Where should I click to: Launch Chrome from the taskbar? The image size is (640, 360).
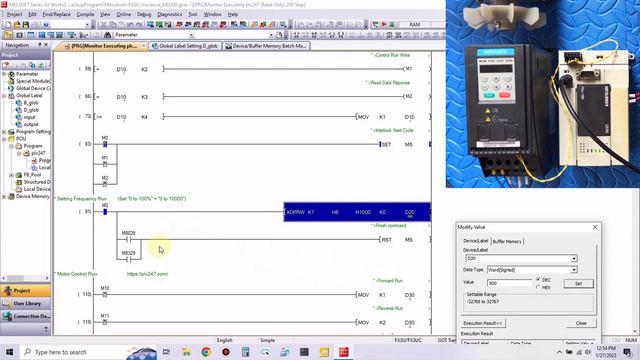(x=206, y=352)
